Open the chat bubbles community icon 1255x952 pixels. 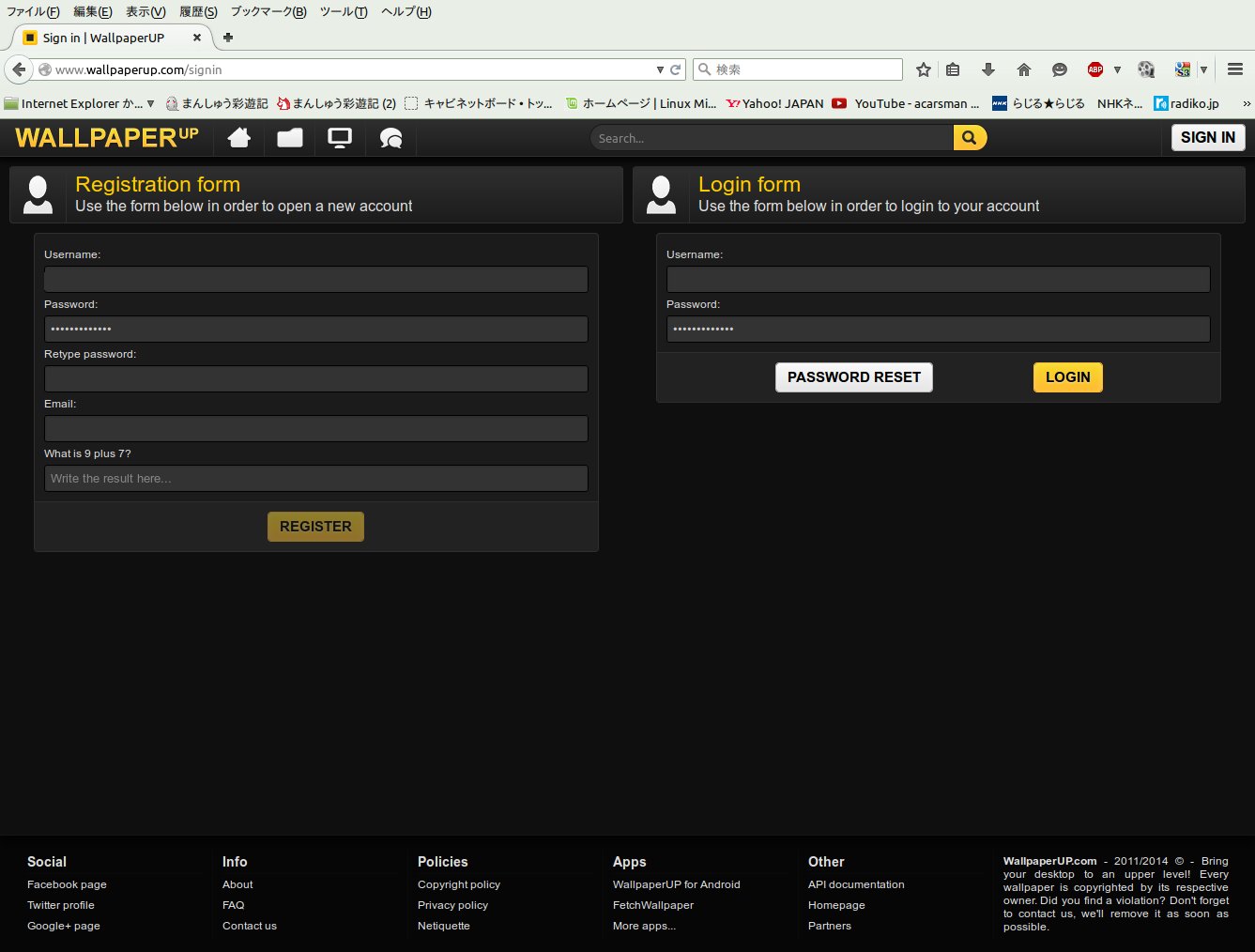[x=390, y=139]
